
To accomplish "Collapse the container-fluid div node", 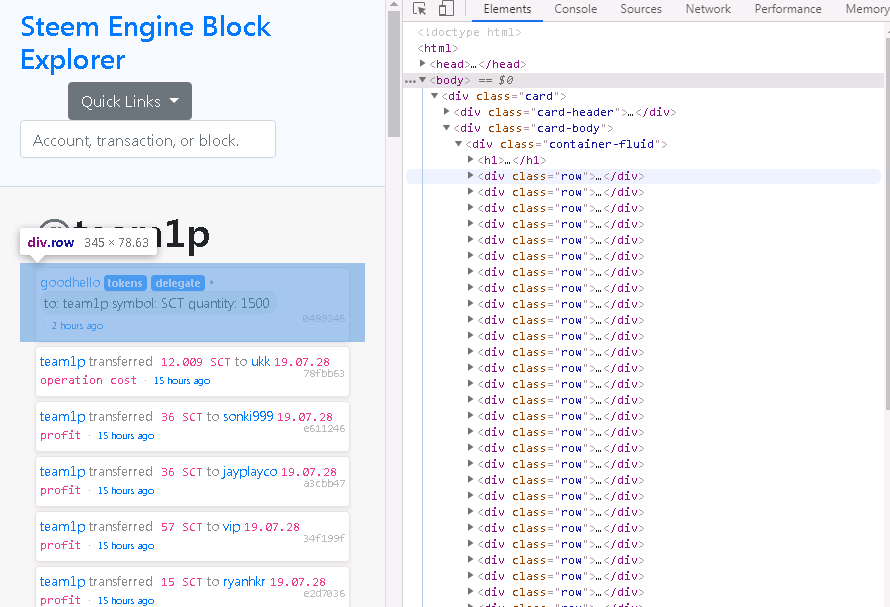I will coord(459,144).
